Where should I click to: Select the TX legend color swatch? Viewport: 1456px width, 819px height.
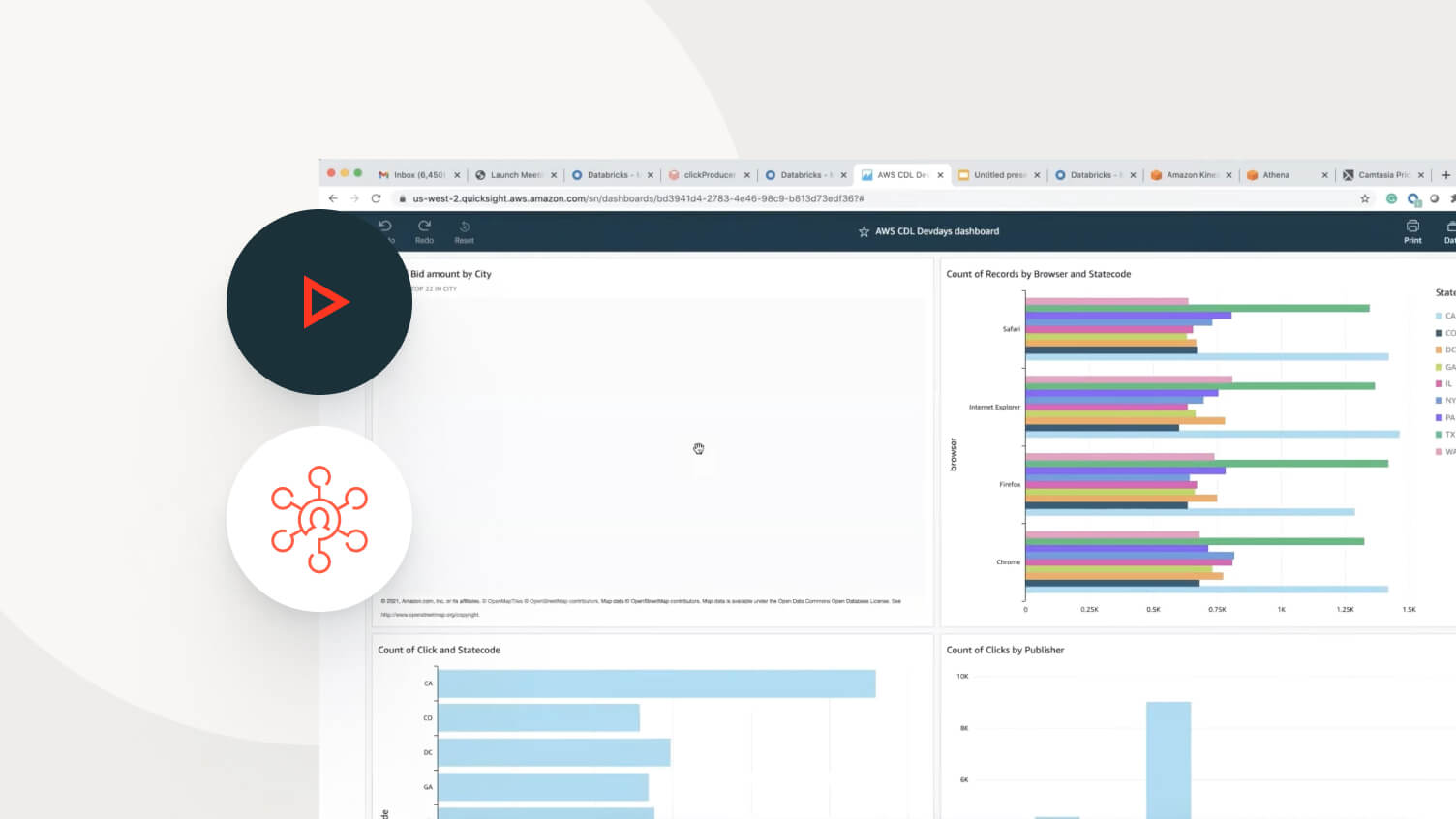[x=1439, y=435]
